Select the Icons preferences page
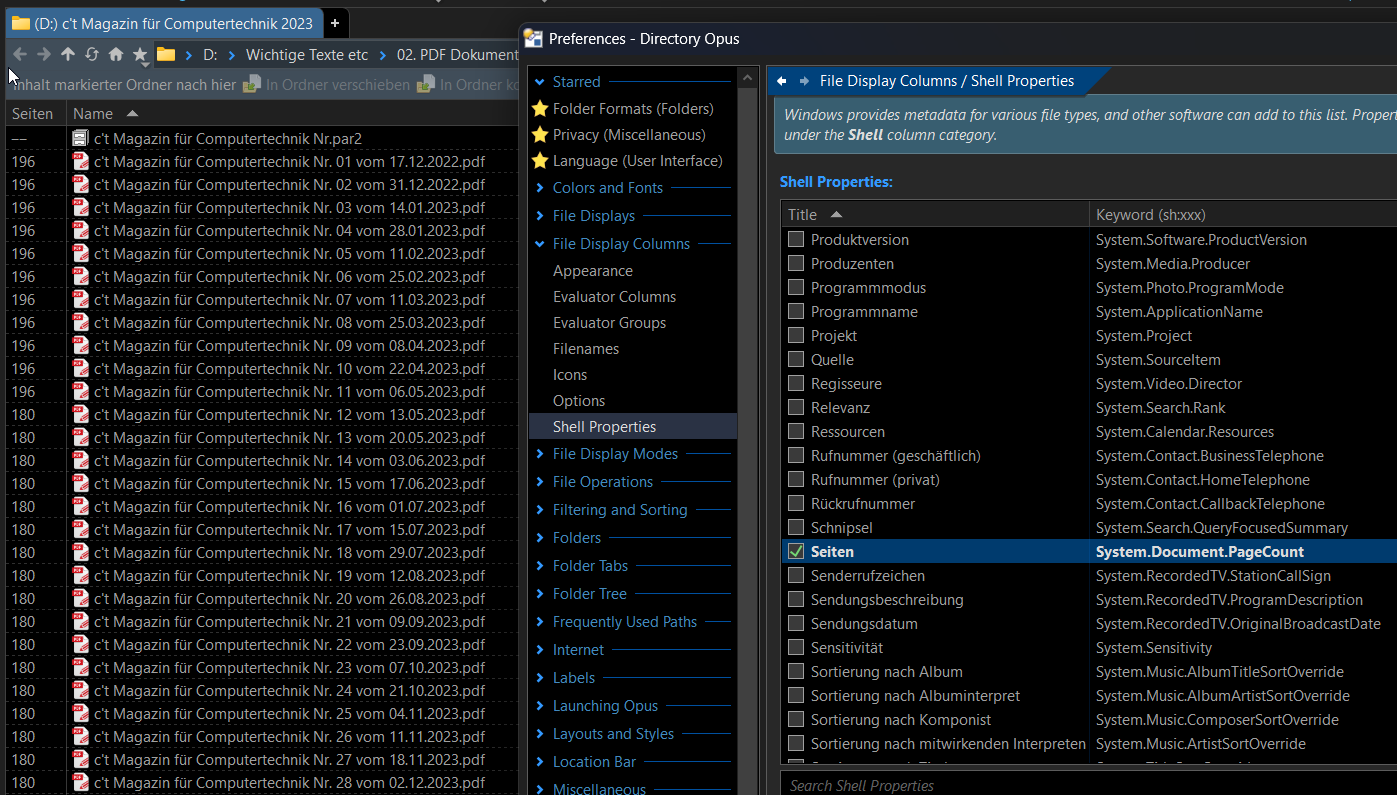Viewport: 1397px width, 795px height. [570, 375]
